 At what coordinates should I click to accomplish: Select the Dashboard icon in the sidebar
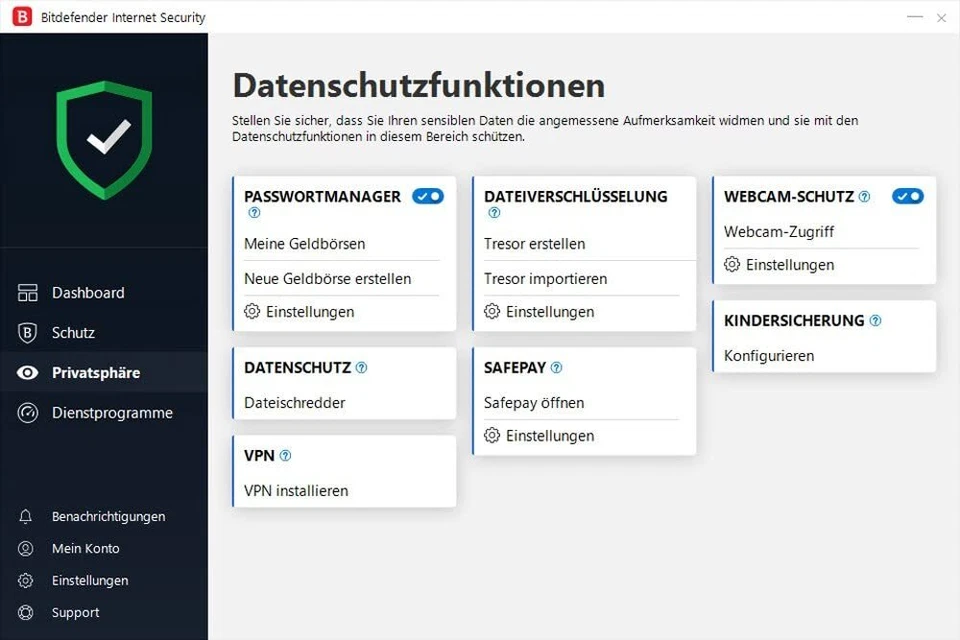coord(30,292)
